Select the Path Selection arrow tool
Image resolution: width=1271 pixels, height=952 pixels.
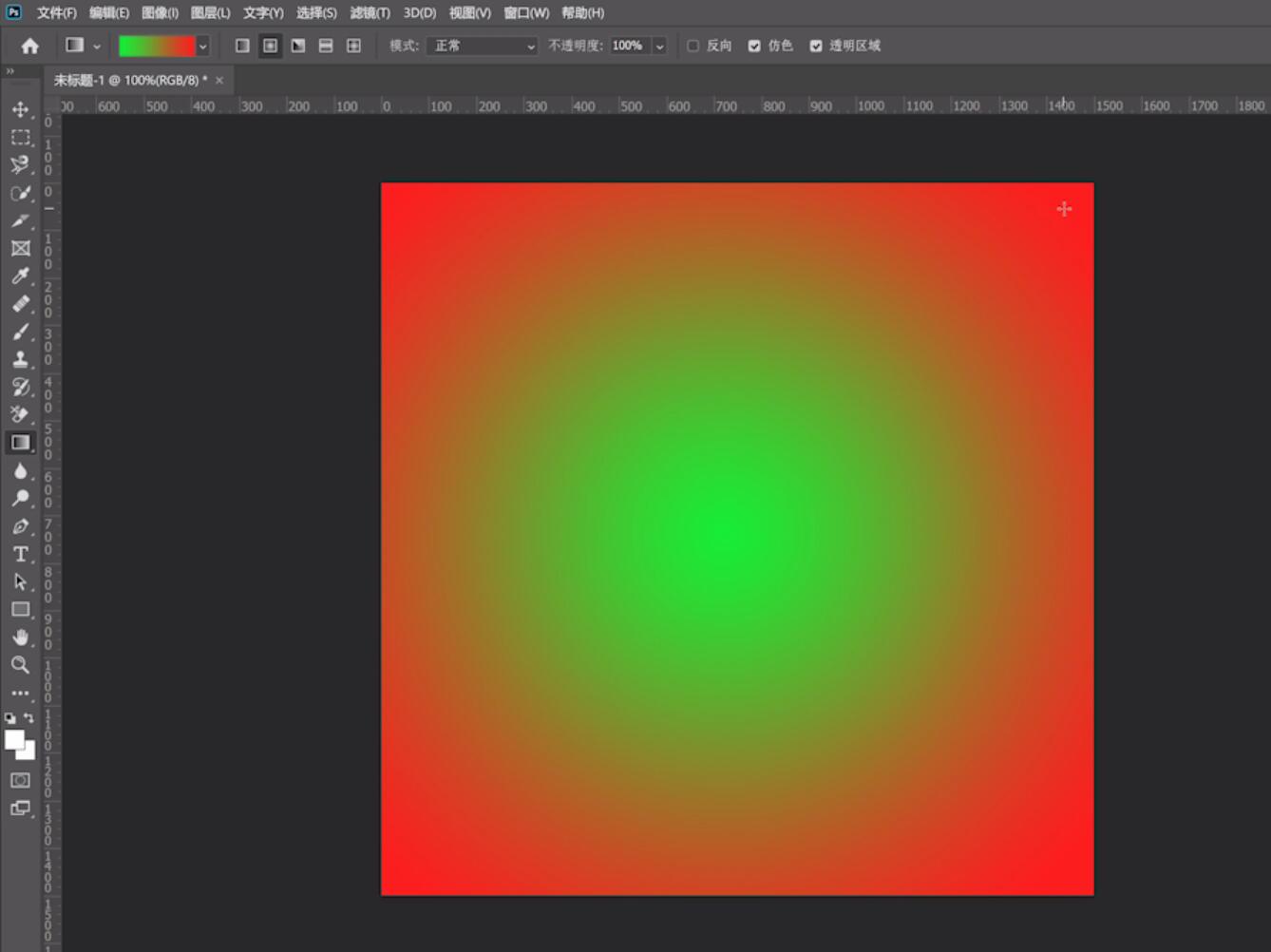(20, 581)
